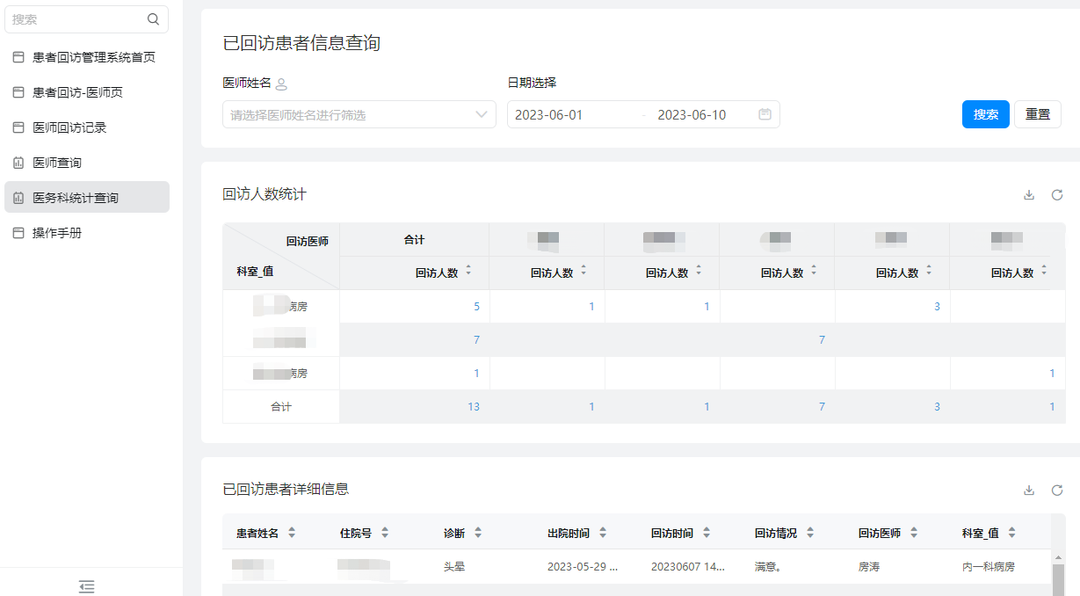
Task: Collapse the sidebar with bottom menu icon
Action: [87, 586]
